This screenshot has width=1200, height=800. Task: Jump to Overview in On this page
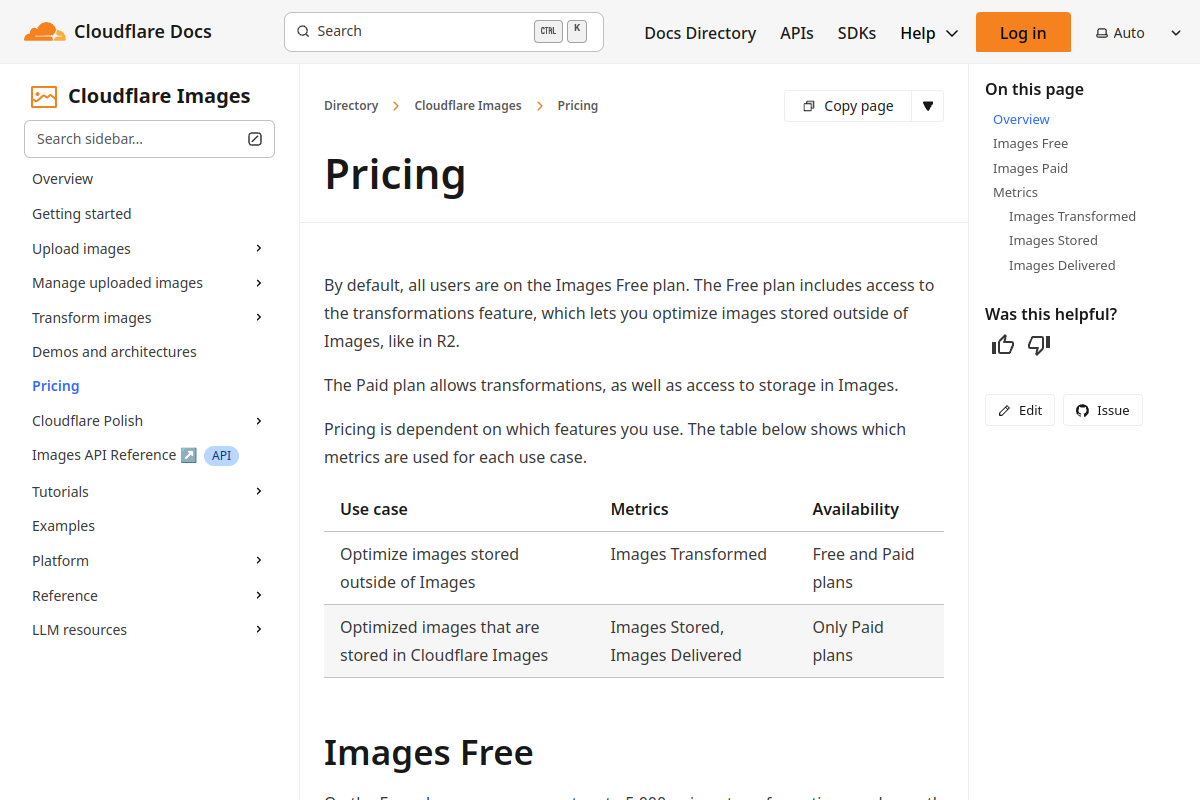click(x=1021, y=119)
